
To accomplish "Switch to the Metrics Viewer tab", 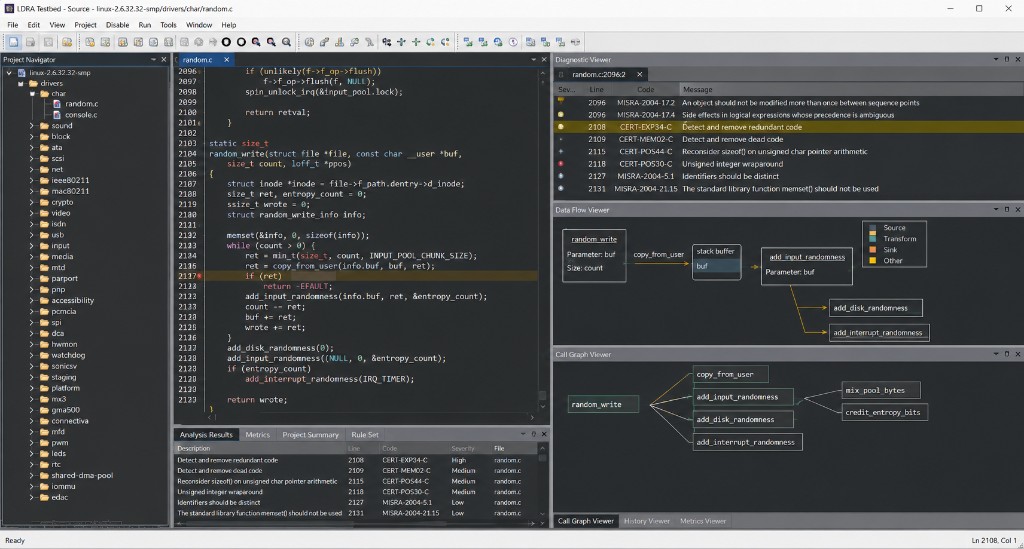I will [703, 521].
